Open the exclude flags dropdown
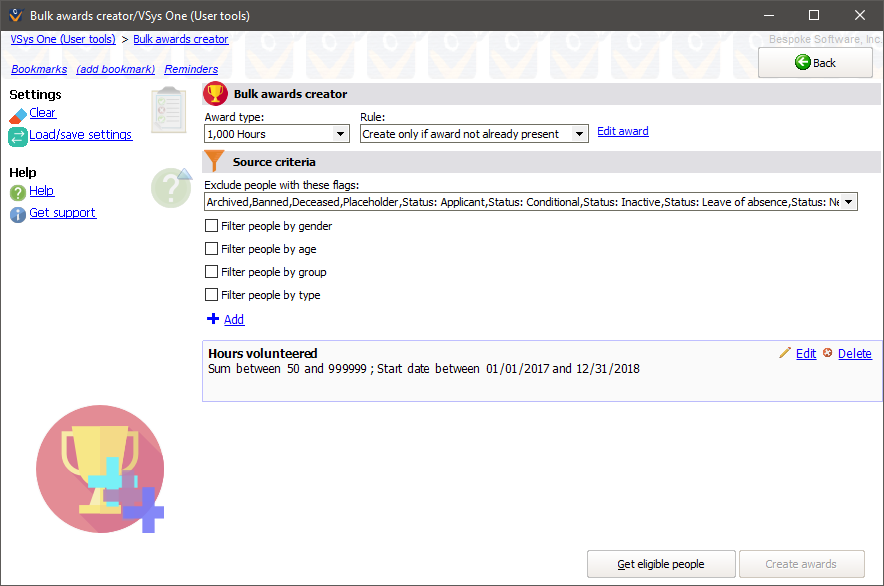This screenshot has width=884, height=586. [x=849, y=202]
